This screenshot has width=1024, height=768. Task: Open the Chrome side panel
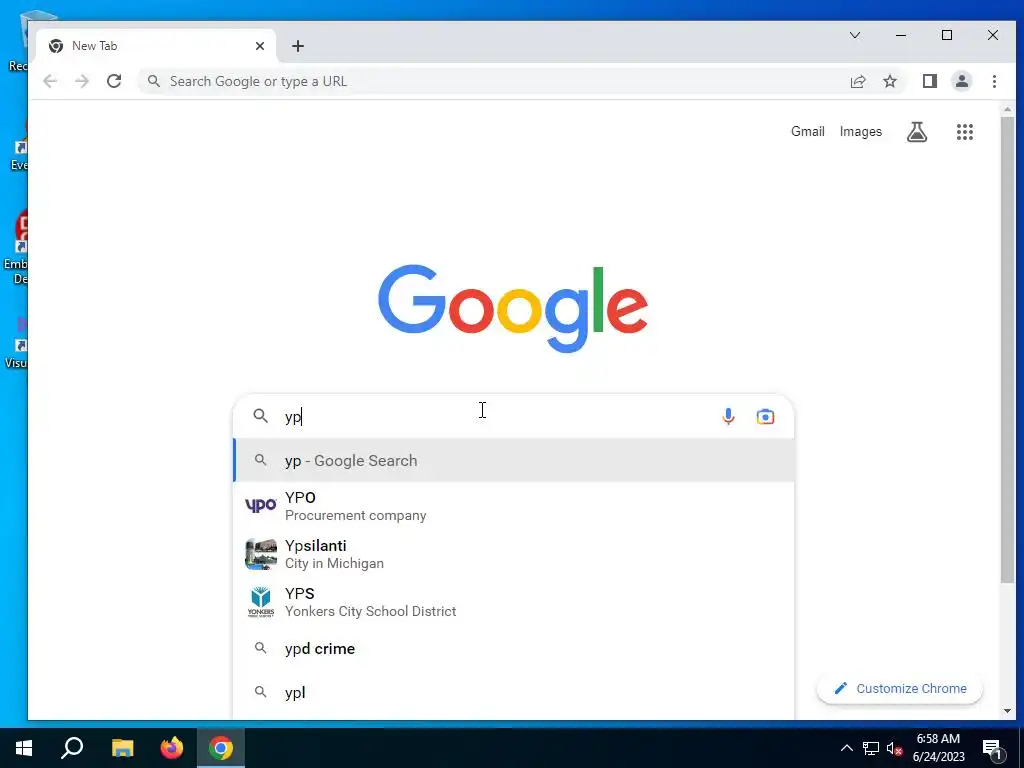point(929,81)
